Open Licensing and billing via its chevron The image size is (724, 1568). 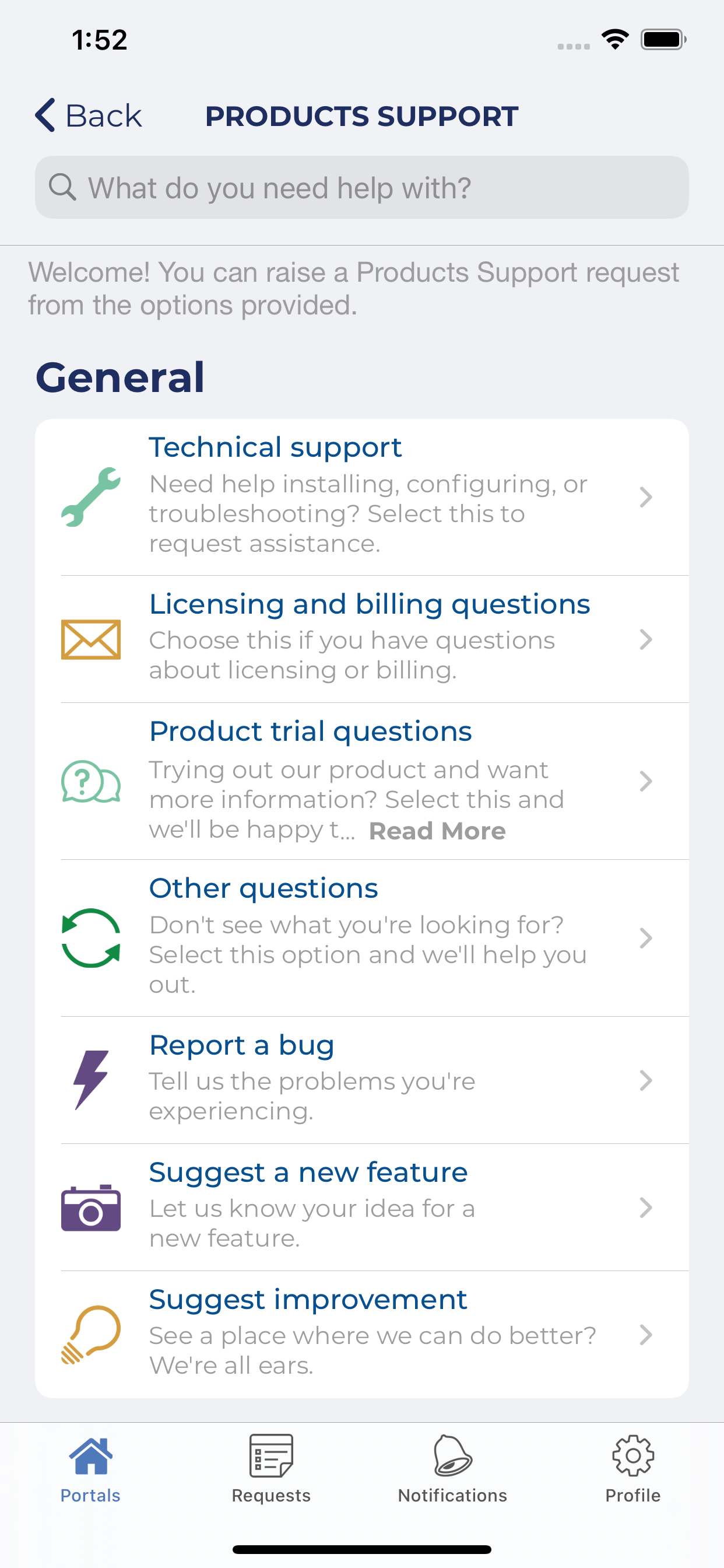pyautogui.click(x=645, y=639)
